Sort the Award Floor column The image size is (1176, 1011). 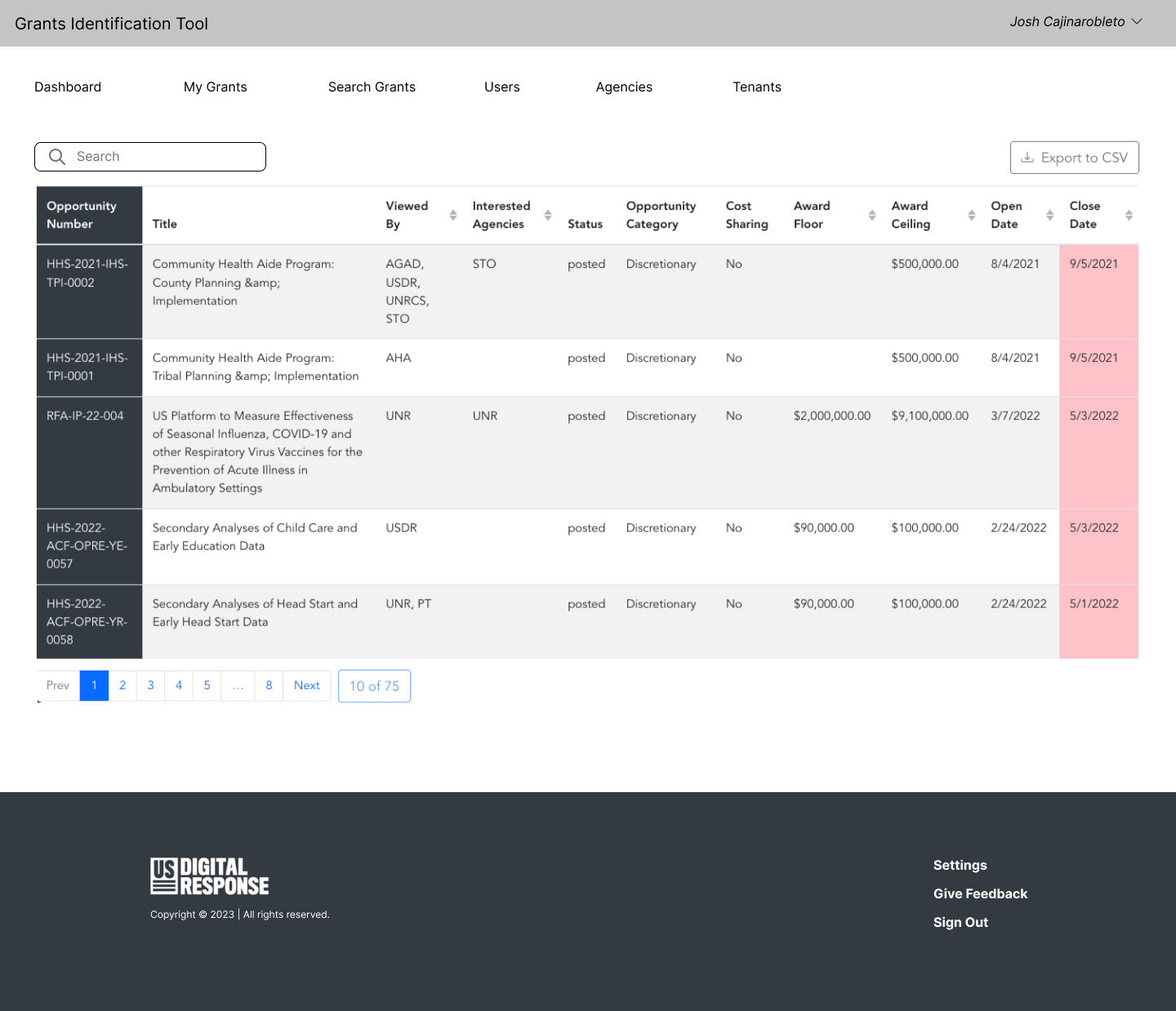[872, 215]
